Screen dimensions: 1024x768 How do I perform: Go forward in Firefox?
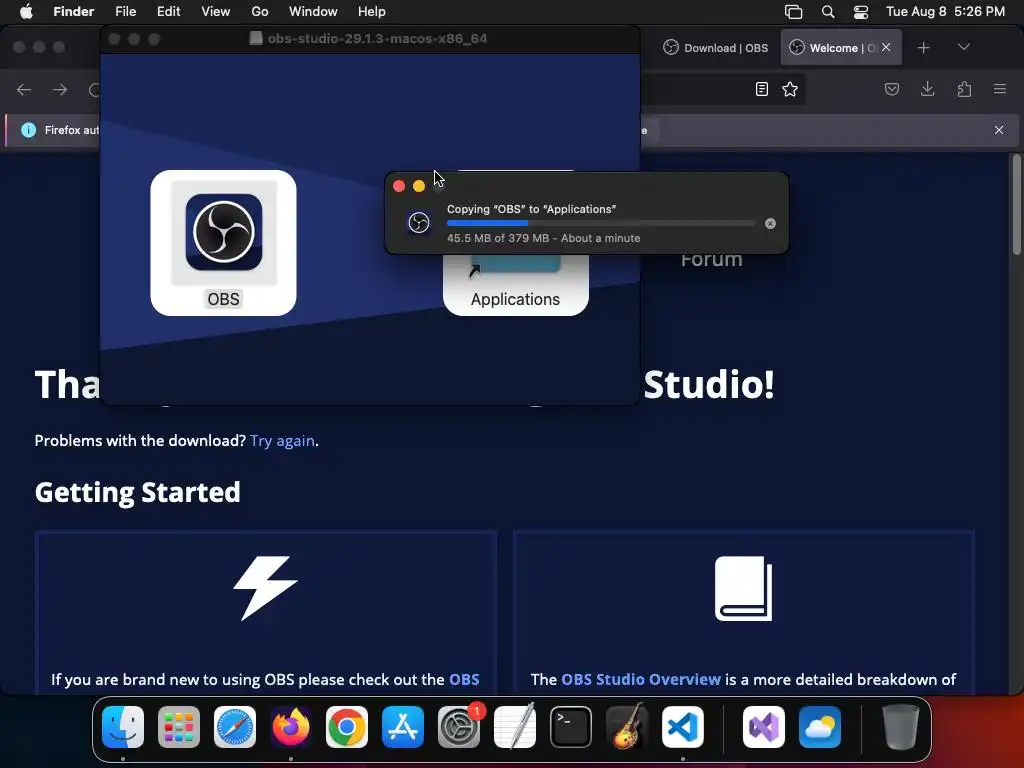(x=60, y=89)
